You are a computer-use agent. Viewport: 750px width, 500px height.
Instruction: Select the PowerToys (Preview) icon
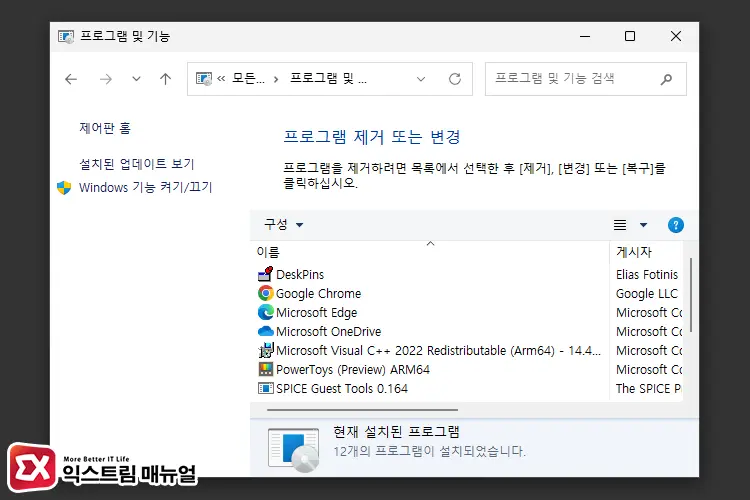[265, 369]
